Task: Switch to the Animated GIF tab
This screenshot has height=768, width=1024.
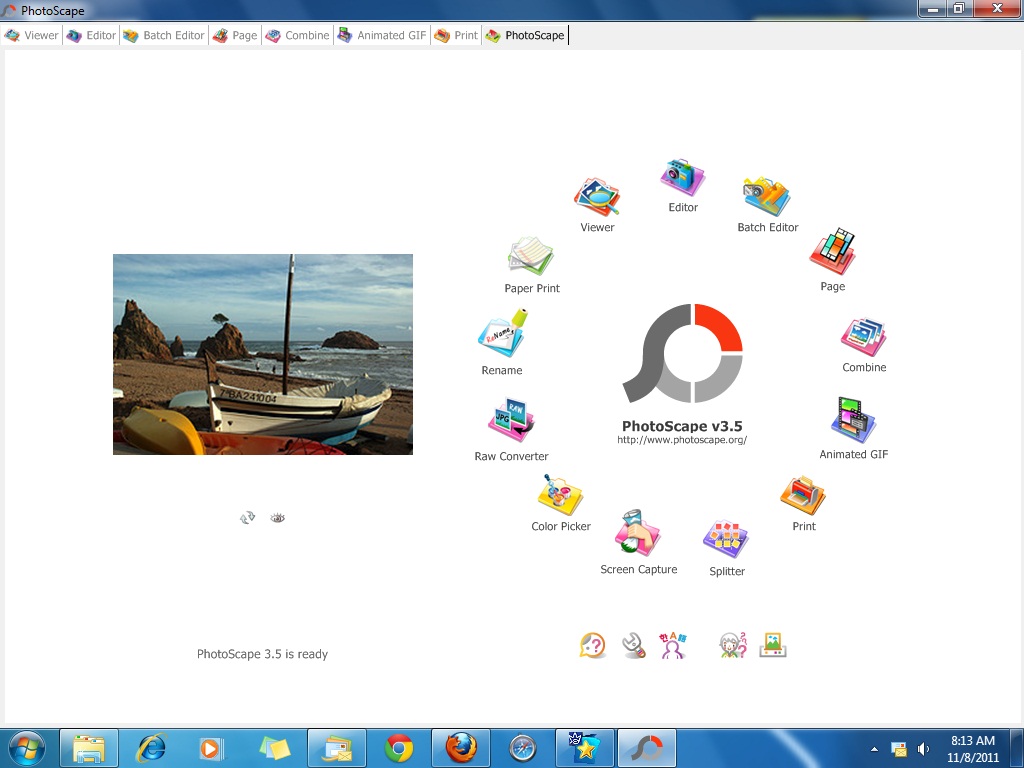Action: point(382,35)
